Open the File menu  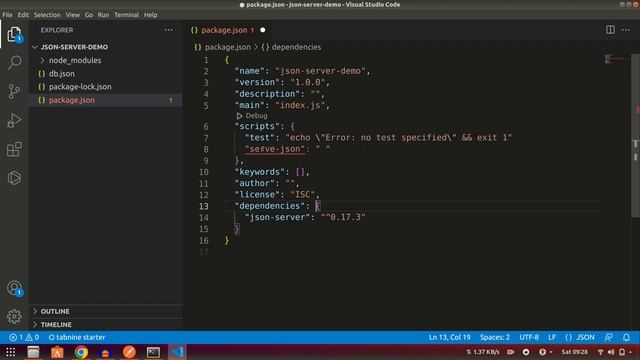point(7,15)
